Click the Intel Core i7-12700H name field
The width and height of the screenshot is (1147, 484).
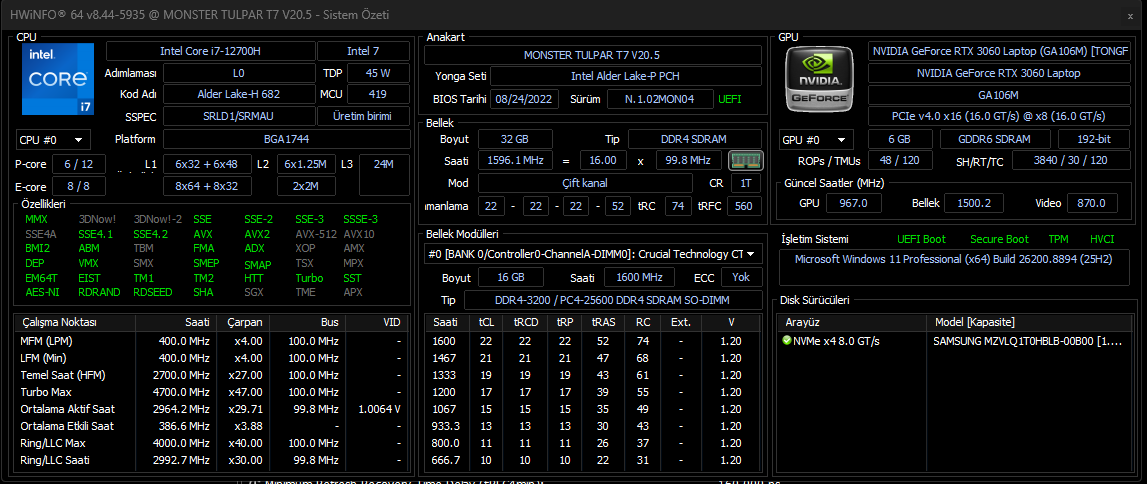tap(210, 51)
